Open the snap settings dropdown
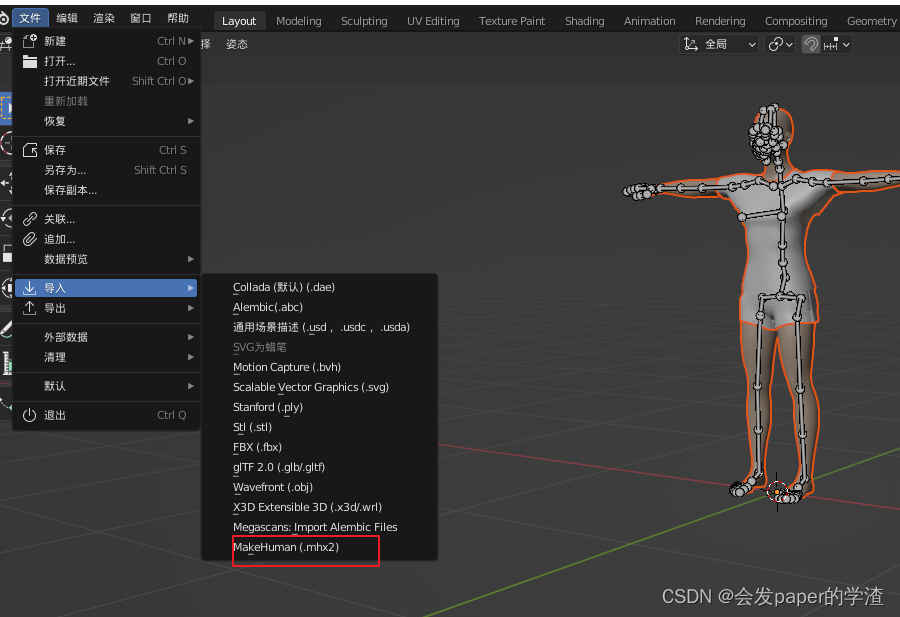The width and height of the screenshot is (900, 617). [x=836, y=44]
